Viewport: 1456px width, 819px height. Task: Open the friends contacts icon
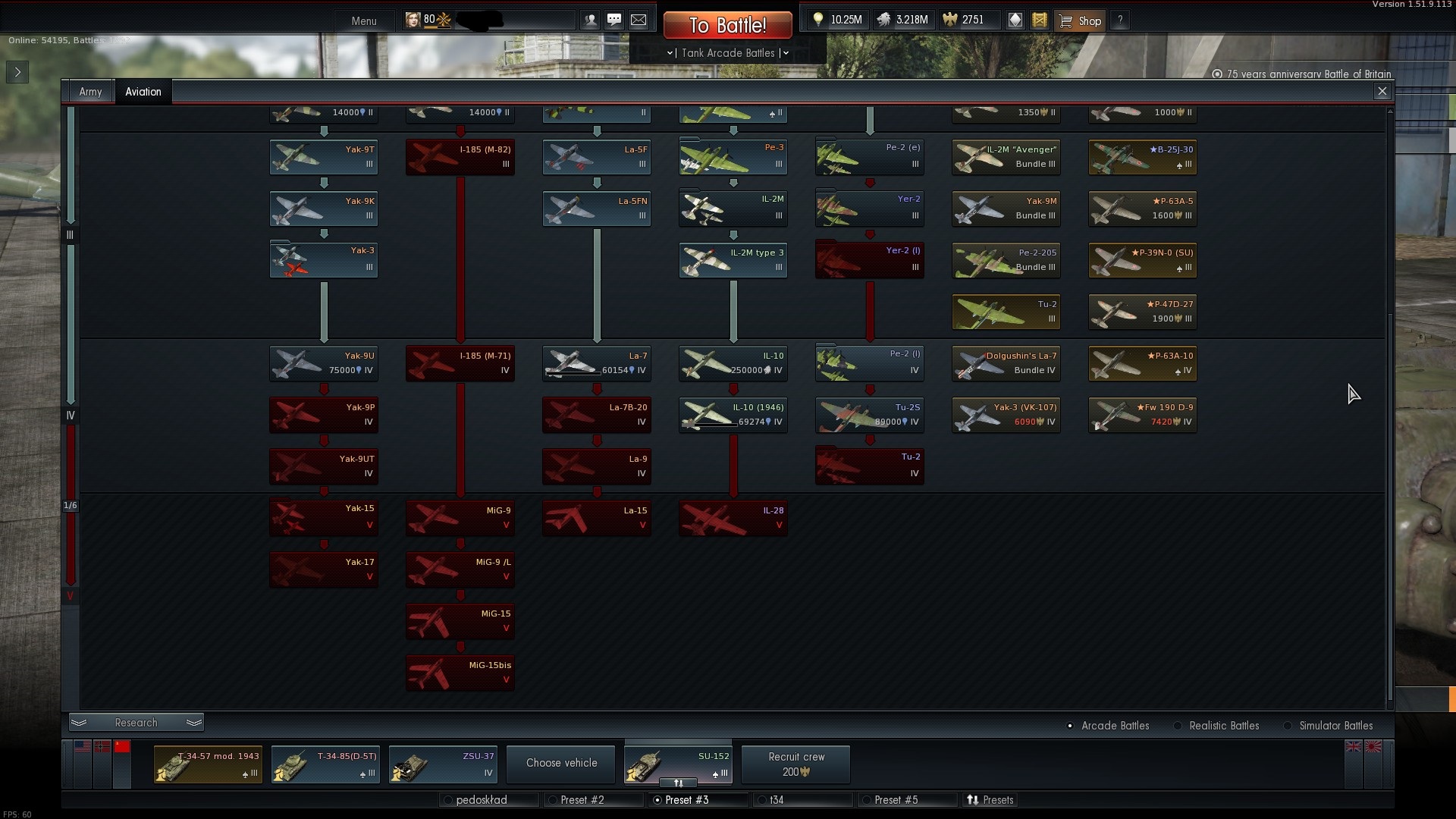[591, 20]
